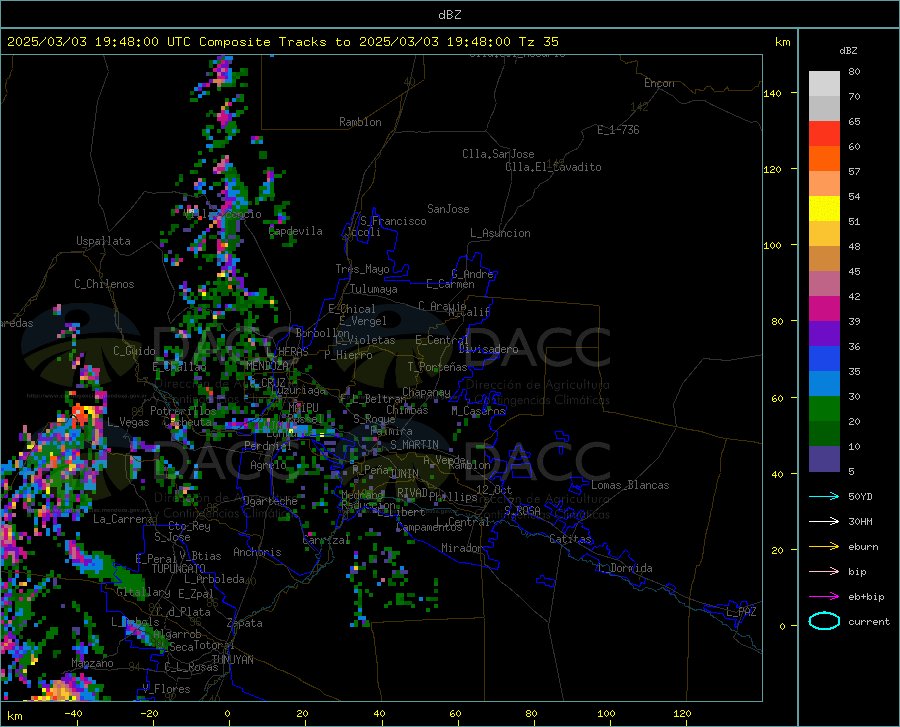Click the S_MARTIN label

point(414,445)
